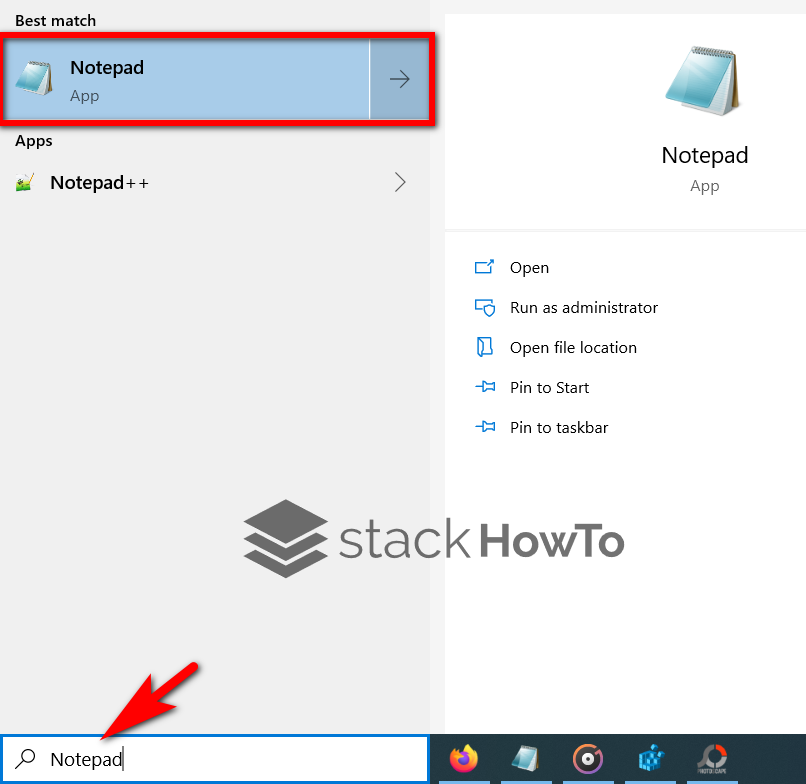Click the pin icon beside Pin to Start
The width and height of the screenshot is (806, 784).
(485, 387)
